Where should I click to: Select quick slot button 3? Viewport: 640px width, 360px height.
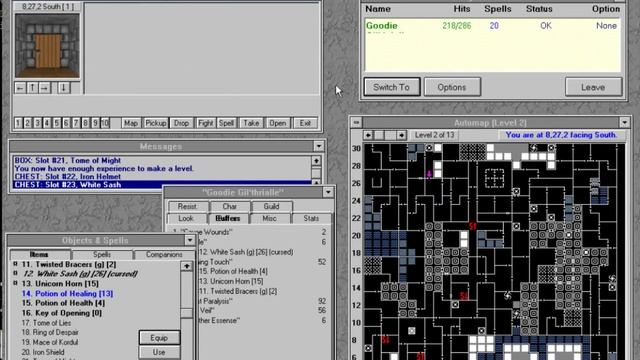(x=37, y=123)
